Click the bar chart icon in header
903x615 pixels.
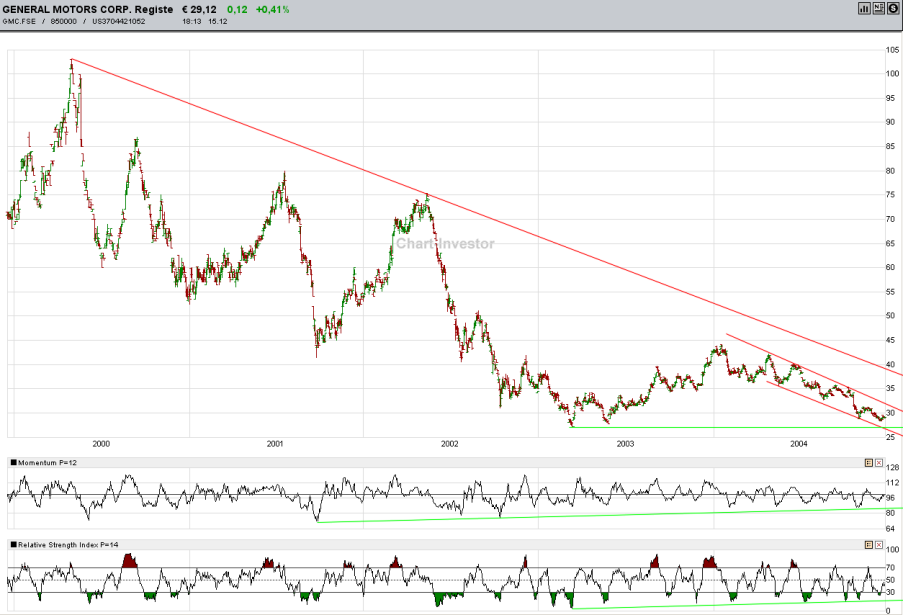point(864,8)
